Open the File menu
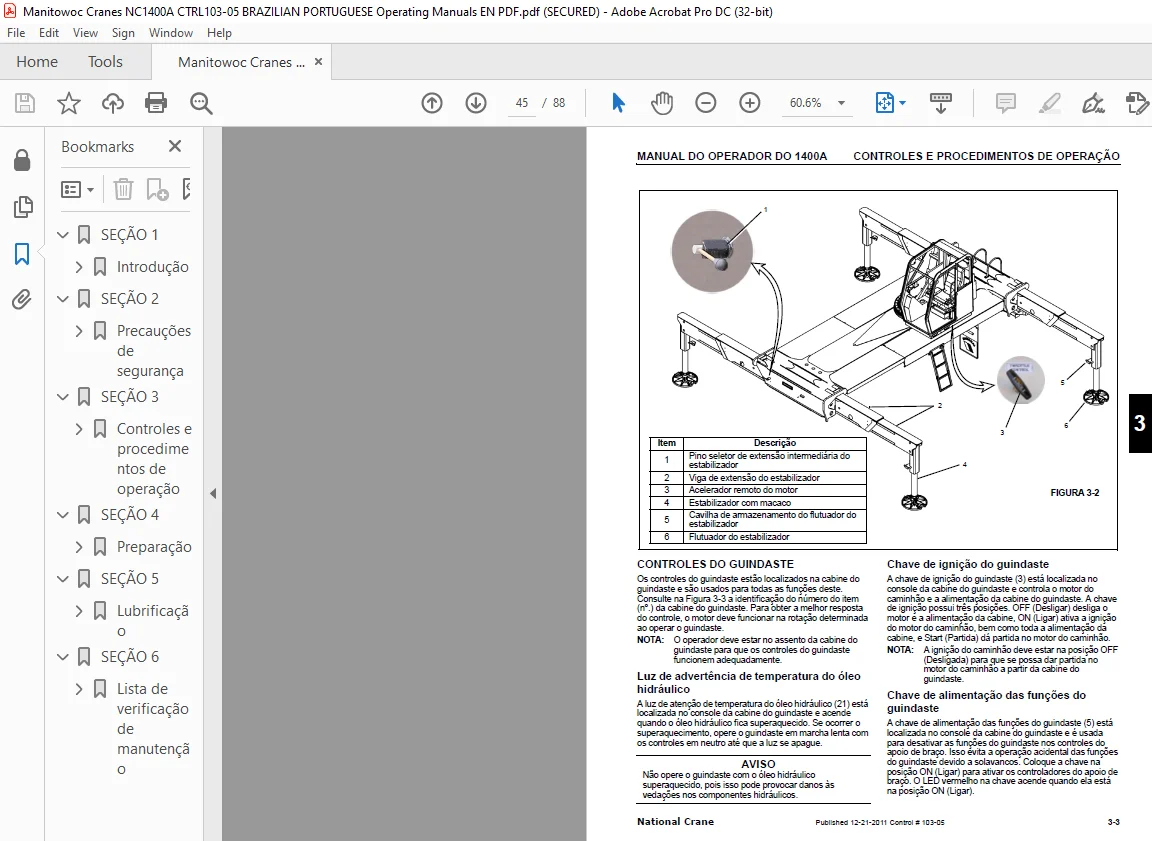The width and height of the screenshot is (1152, 841). (15, 33)
